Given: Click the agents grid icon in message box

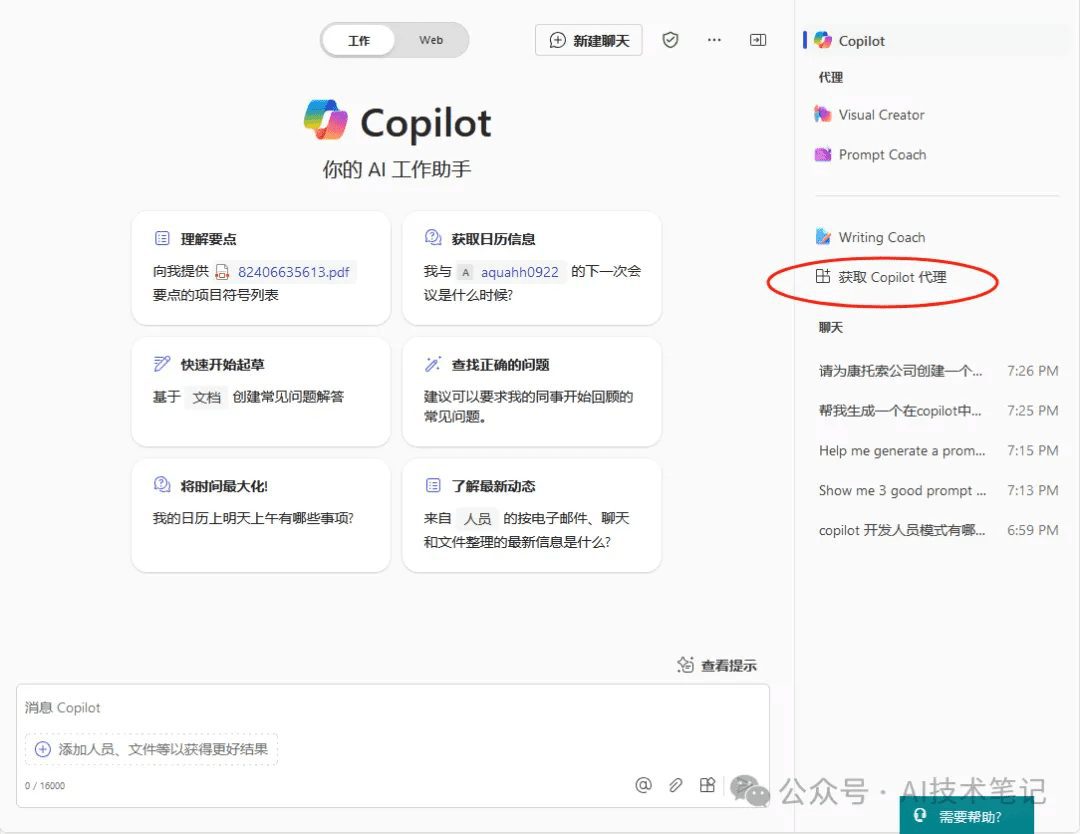Looking at the screenshot, I should pos(707,785).
